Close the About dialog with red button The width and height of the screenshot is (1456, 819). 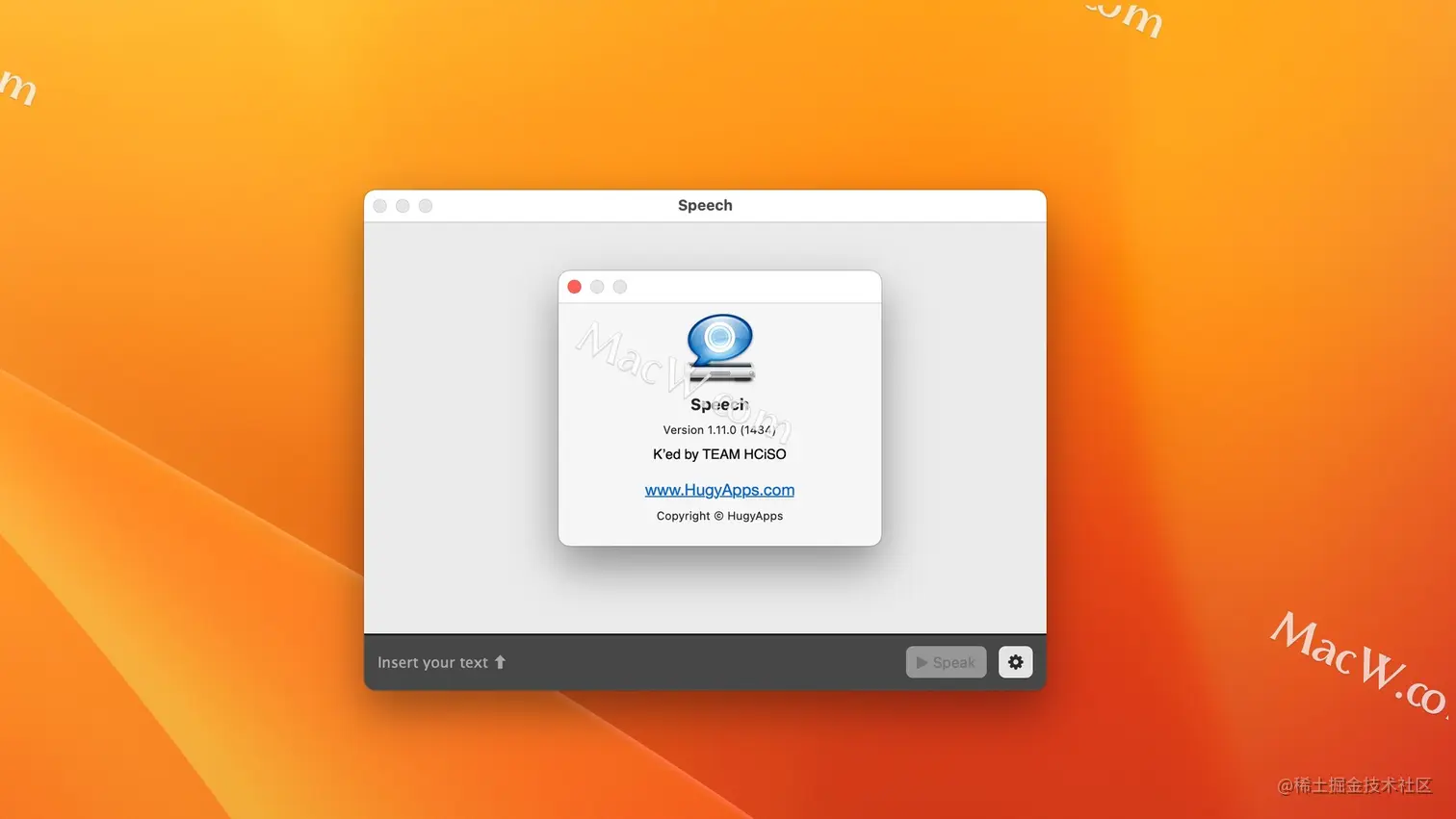[575, 287]
